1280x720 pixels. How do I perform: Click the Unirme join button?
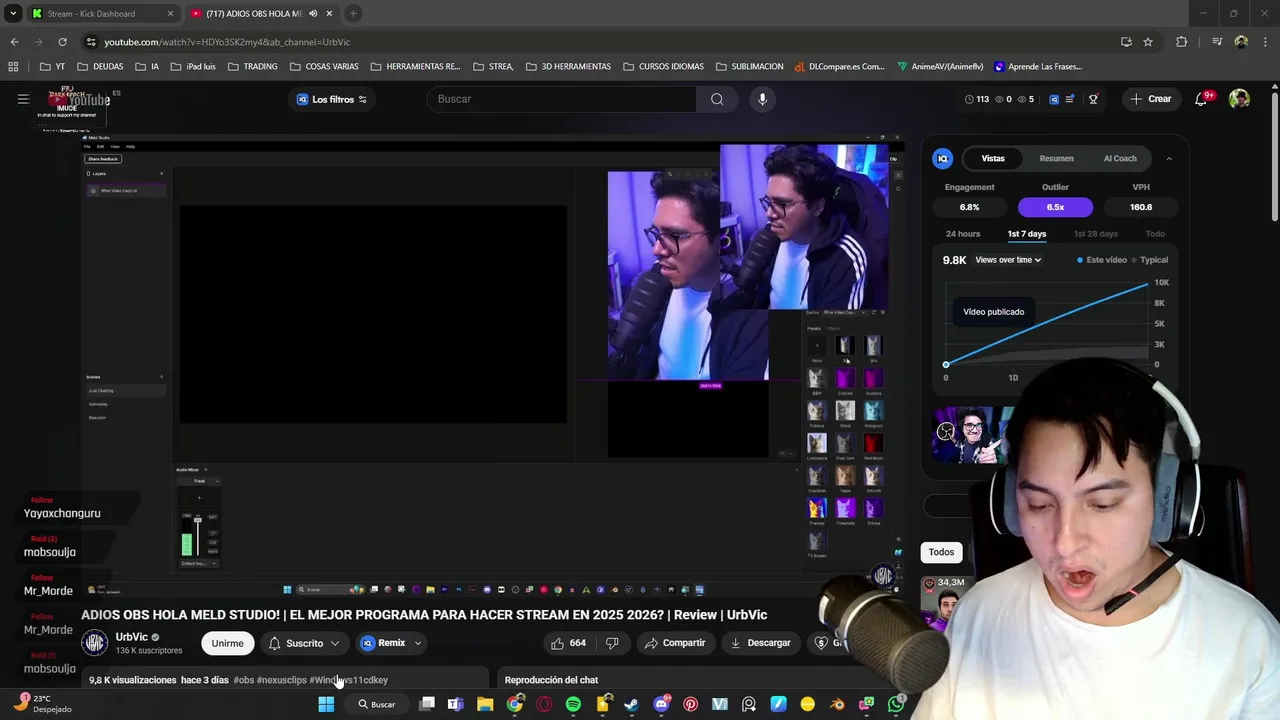coord(227,643)
